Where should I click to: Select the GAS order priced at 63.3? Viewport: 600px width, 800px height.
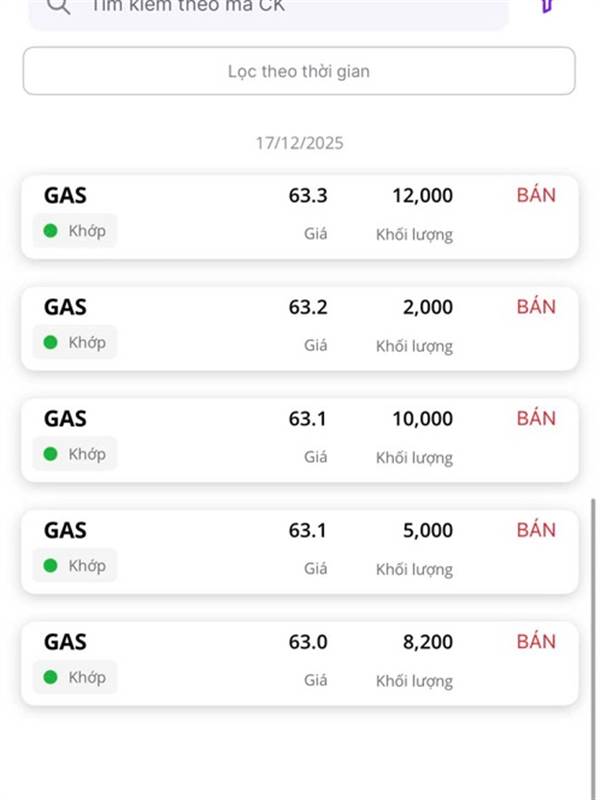(x=299, y=216)
